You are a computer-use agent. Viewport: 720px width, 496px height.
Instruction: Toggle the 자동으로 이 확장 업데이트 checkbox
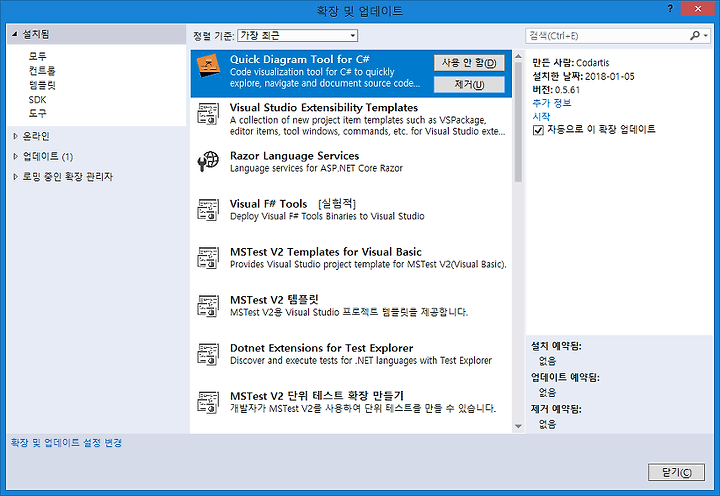(538, 130)
